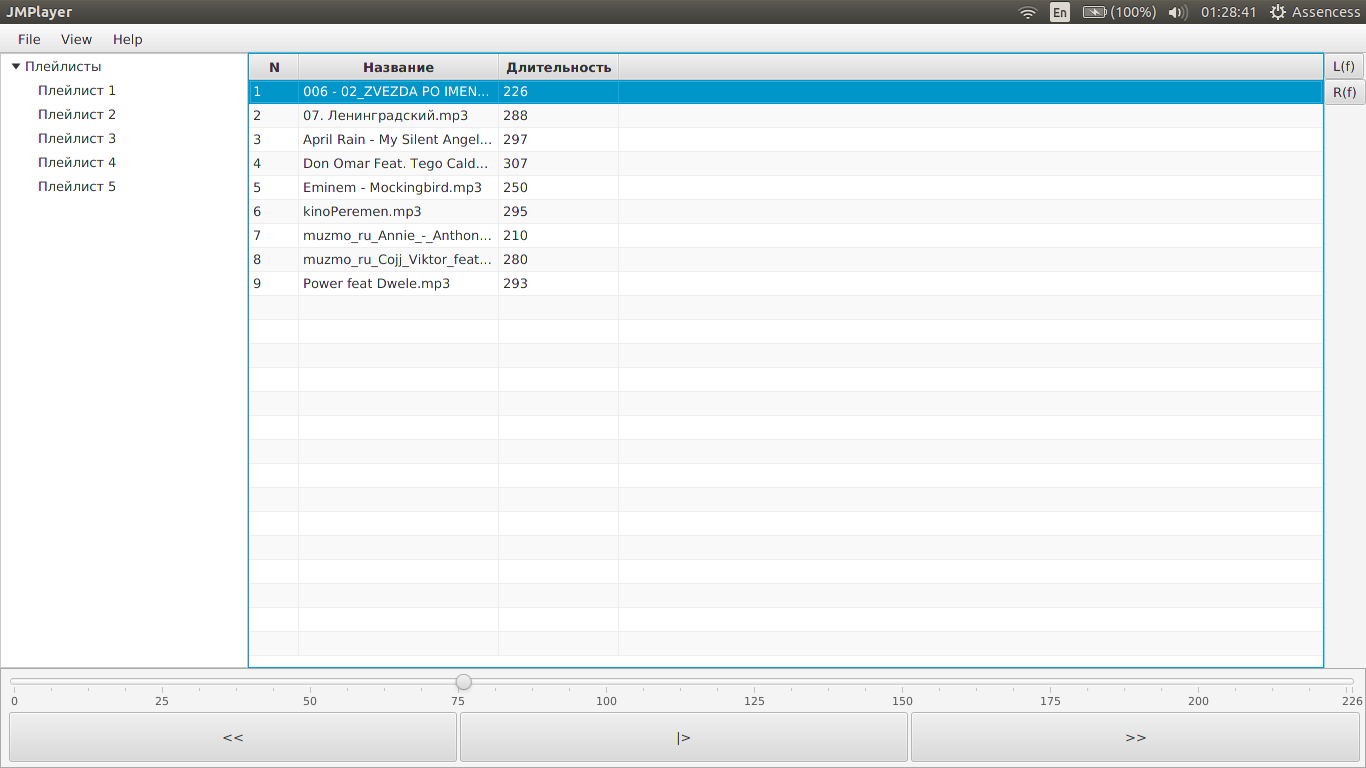Click the R(f) button

coord(1344,93)
